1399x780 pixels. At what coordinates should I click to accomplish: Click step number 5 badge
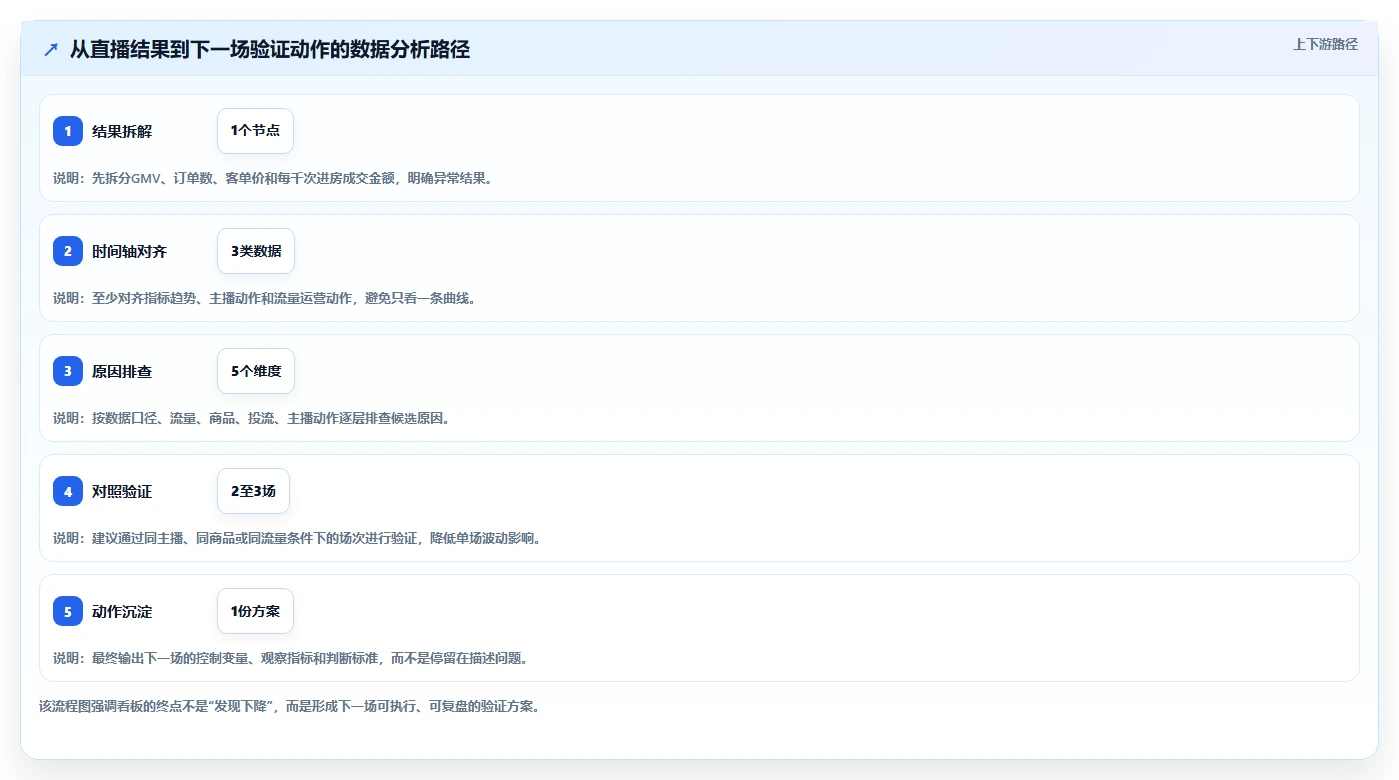[x=68, y=611]
